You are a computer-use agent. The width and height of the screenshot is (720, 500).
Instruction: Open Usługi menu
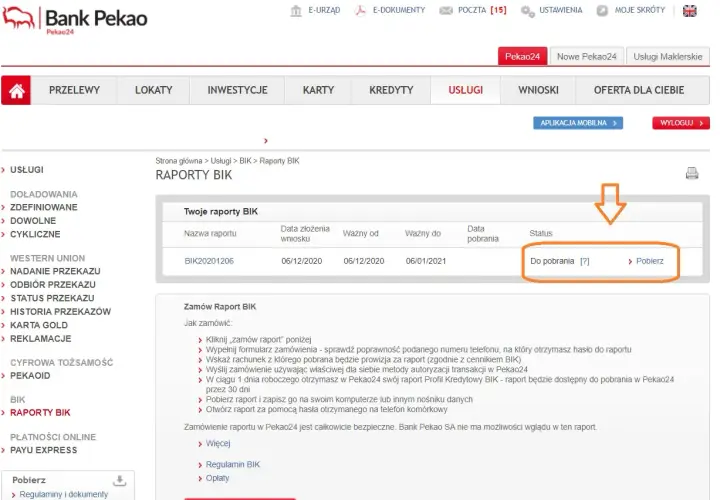pos(466,90)
